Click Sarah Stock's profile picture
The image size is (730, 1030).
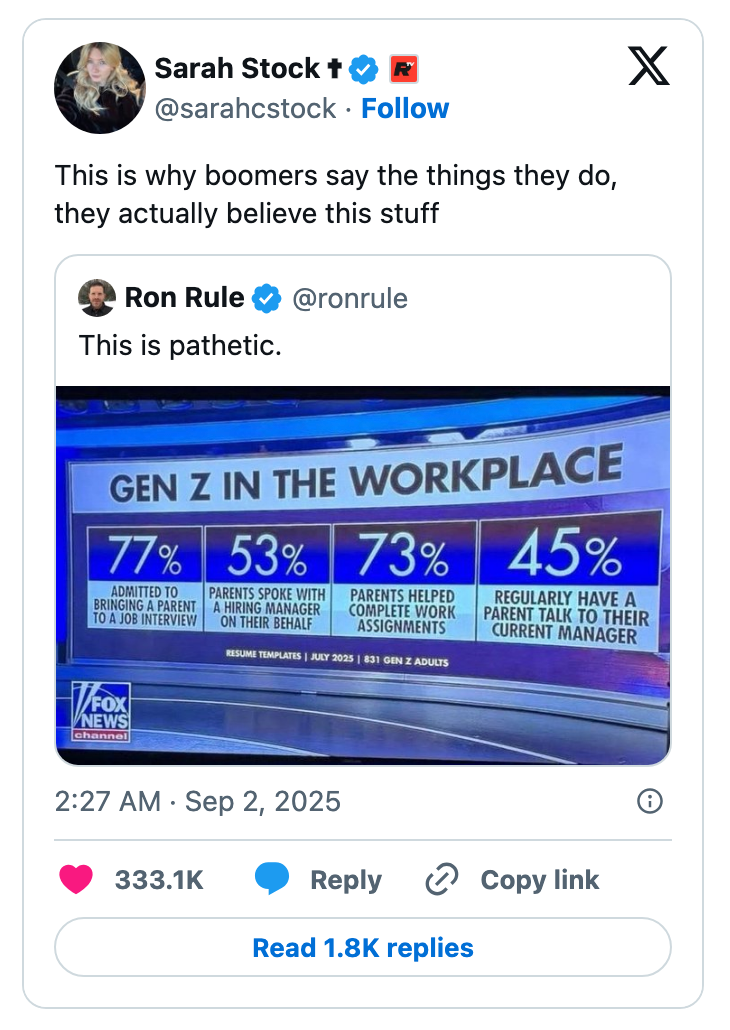(x=100, y=88)
